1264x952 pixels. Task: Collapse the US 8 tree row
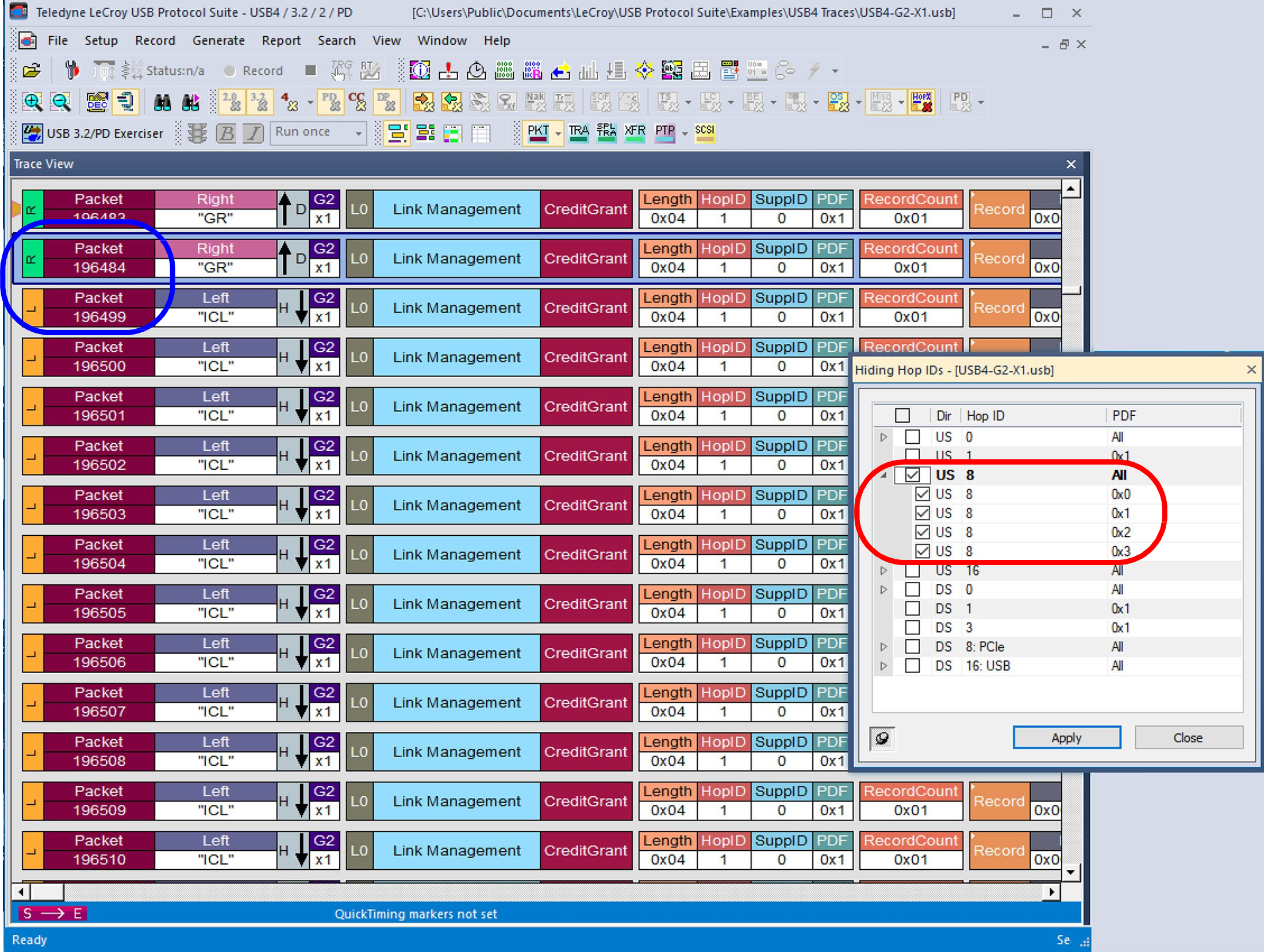[883, 475]
